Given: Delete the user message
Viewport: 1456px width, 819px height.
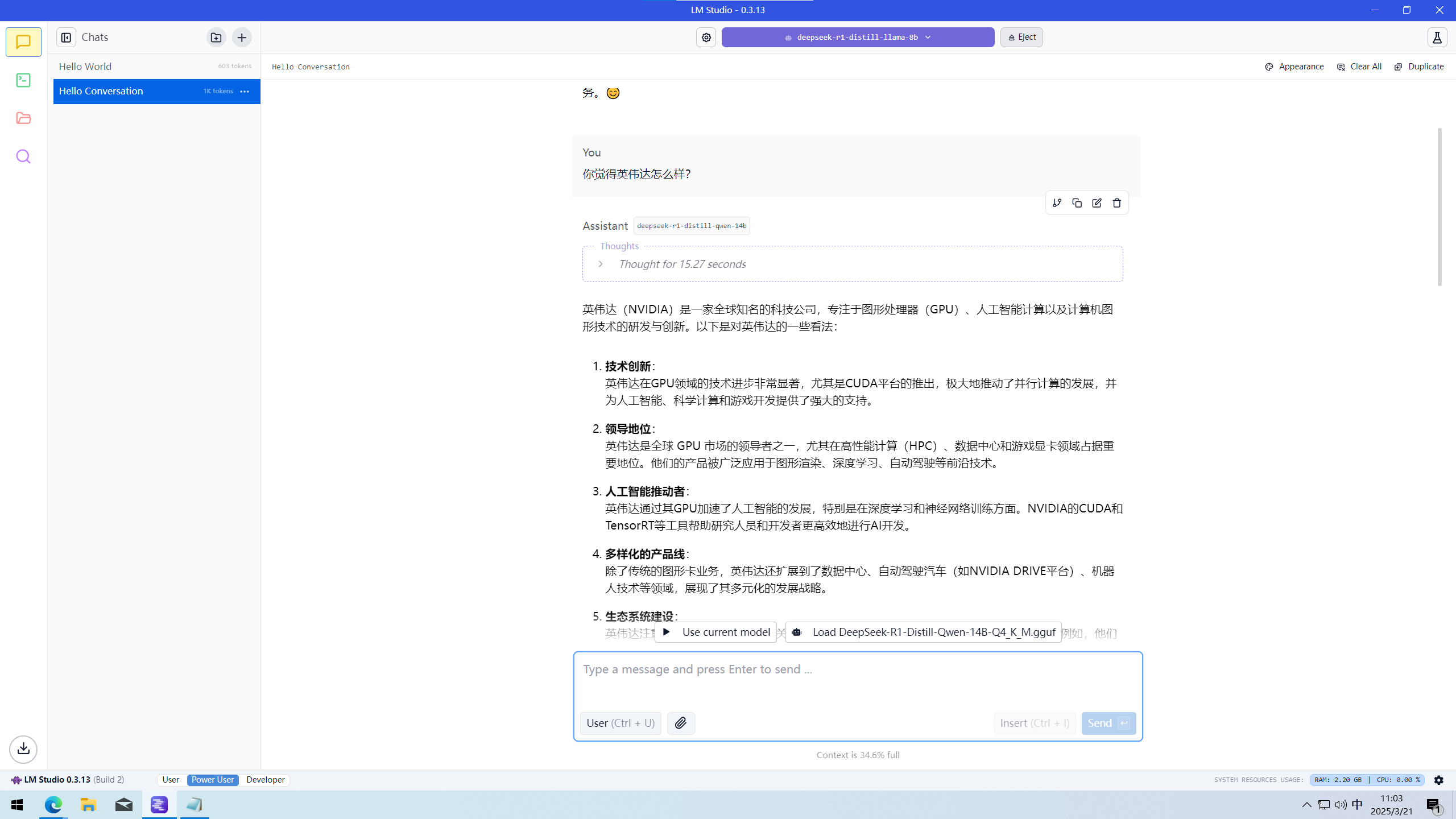Looking at the screenshot, I should (x=1116, y=203).
